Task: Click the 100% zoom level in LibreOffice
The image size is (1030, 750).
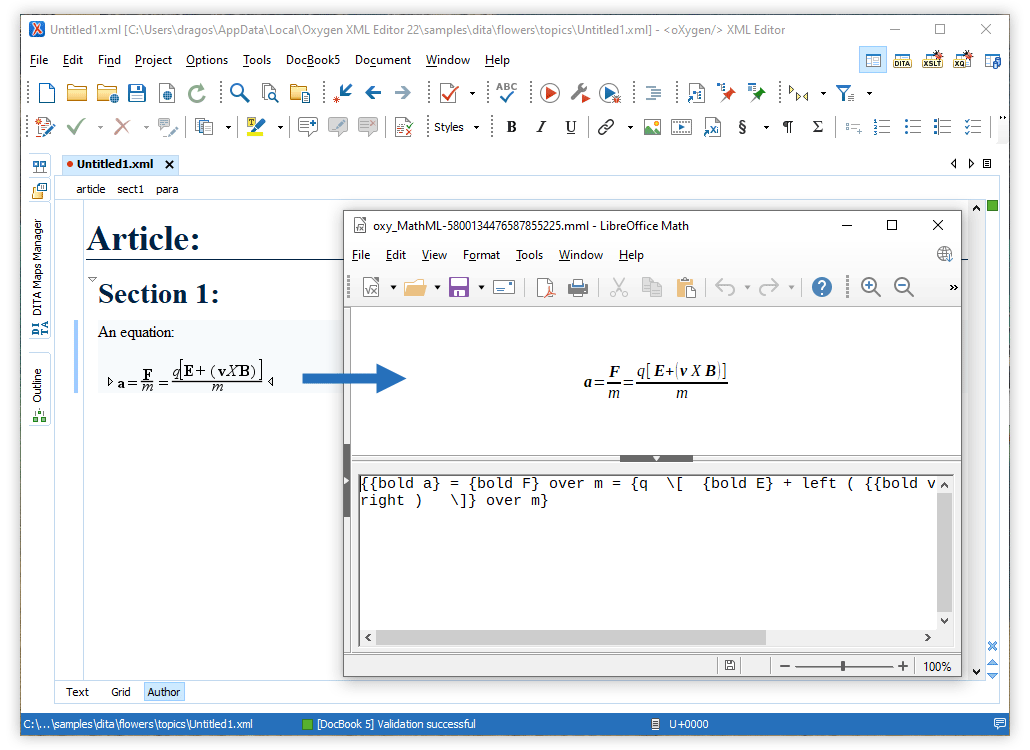Action: 937,667
